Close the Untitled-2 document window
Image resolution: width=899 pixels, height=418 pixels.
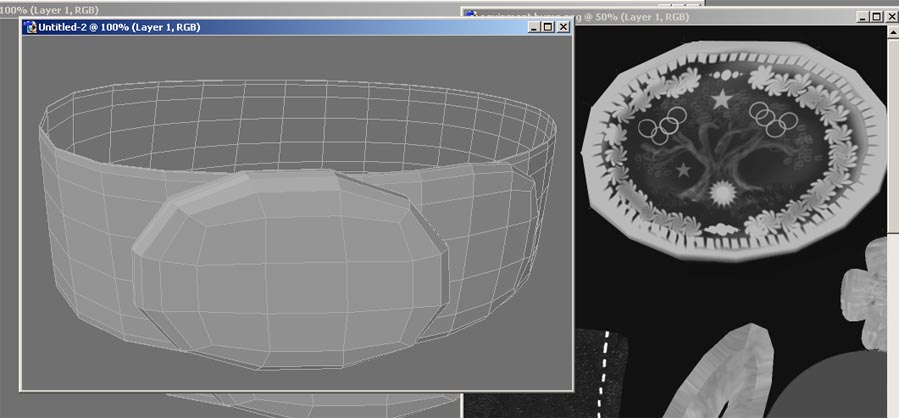pyautogui.click(x=563, y=27)
